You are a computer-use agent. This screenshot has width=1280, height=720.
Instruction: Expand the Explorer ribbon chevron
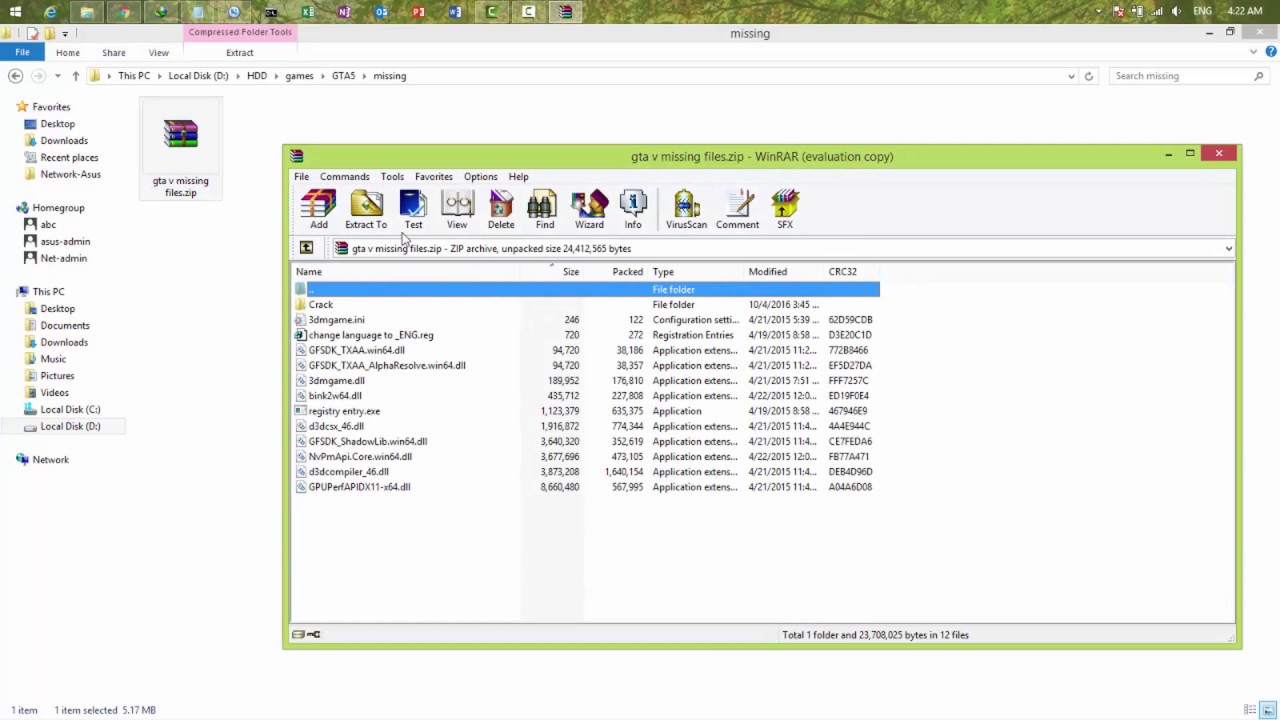point(1255,52)
